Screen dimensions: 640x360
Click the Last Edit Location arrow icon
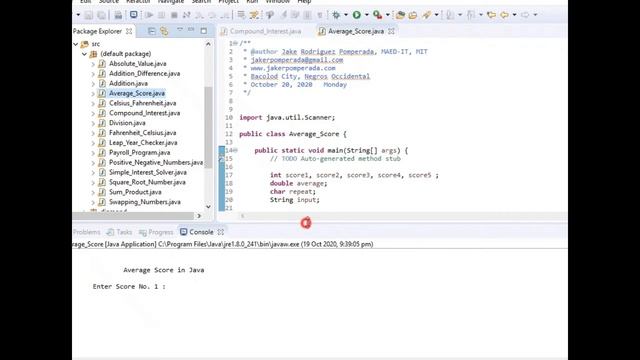pos(491,15)
